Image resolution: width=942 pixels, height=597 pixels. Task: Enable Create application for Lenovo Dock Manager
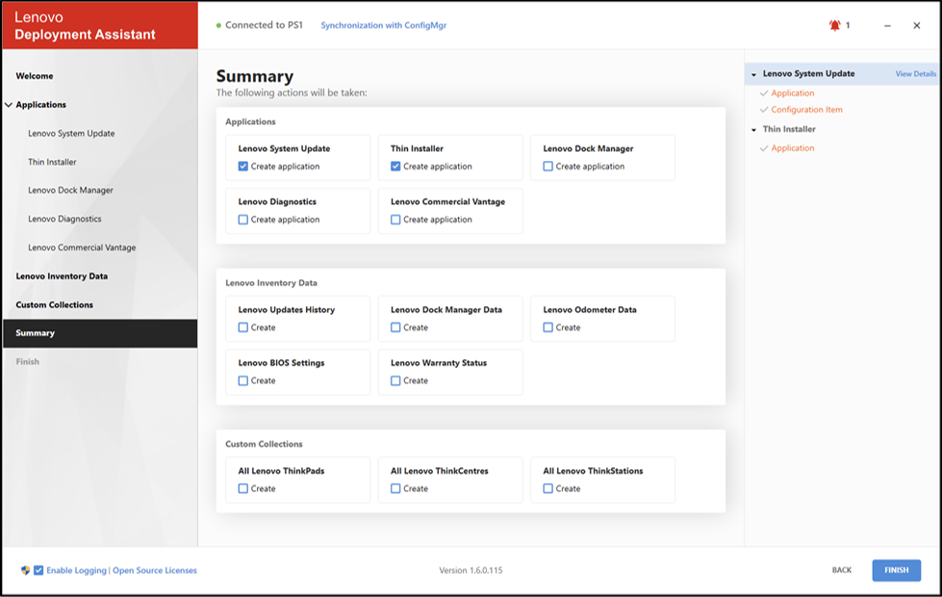(x=548, y=166)
